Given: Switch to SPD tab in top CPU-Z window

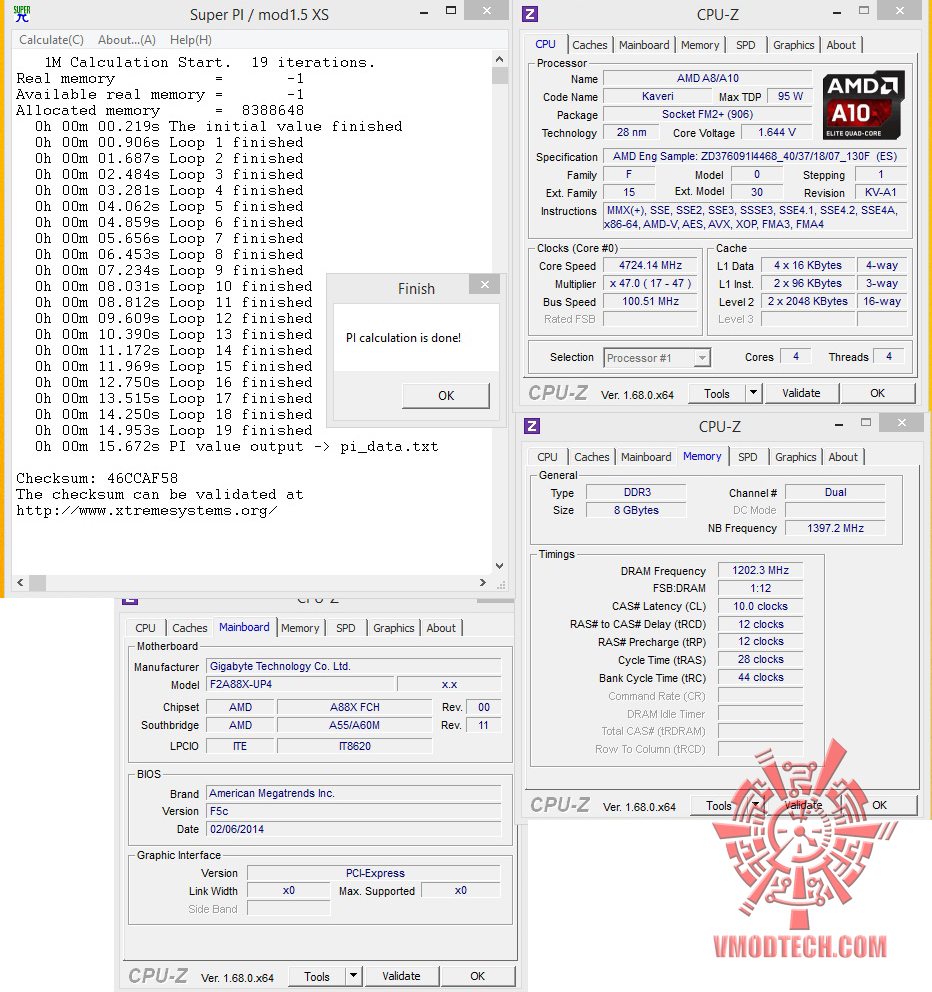Looking at the screenshot, I should point(746,45).
